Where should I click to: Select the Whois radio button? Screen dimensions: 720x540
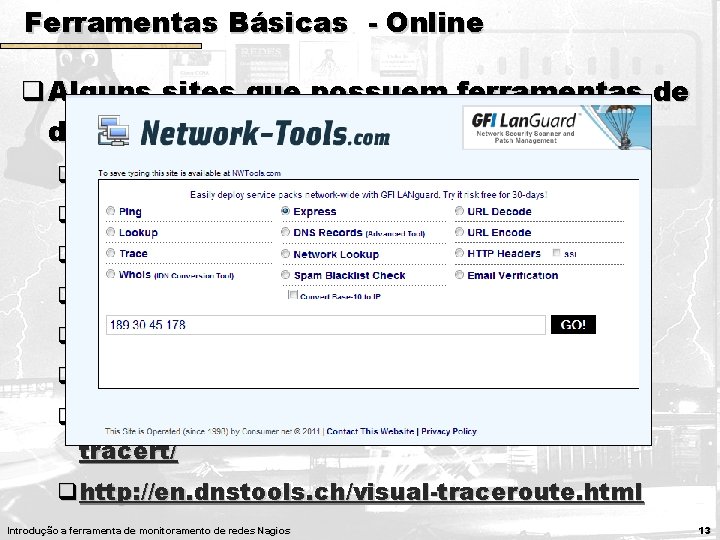click(x=111, y=274)
